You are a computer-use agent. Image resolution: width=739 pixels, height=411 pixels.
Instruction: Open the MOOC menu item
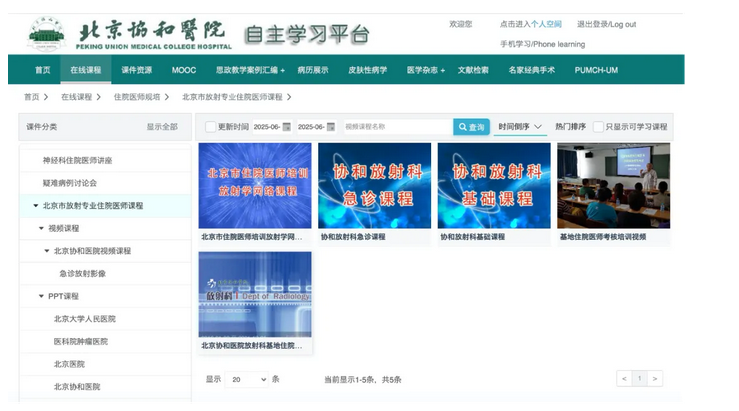point(184,70)
